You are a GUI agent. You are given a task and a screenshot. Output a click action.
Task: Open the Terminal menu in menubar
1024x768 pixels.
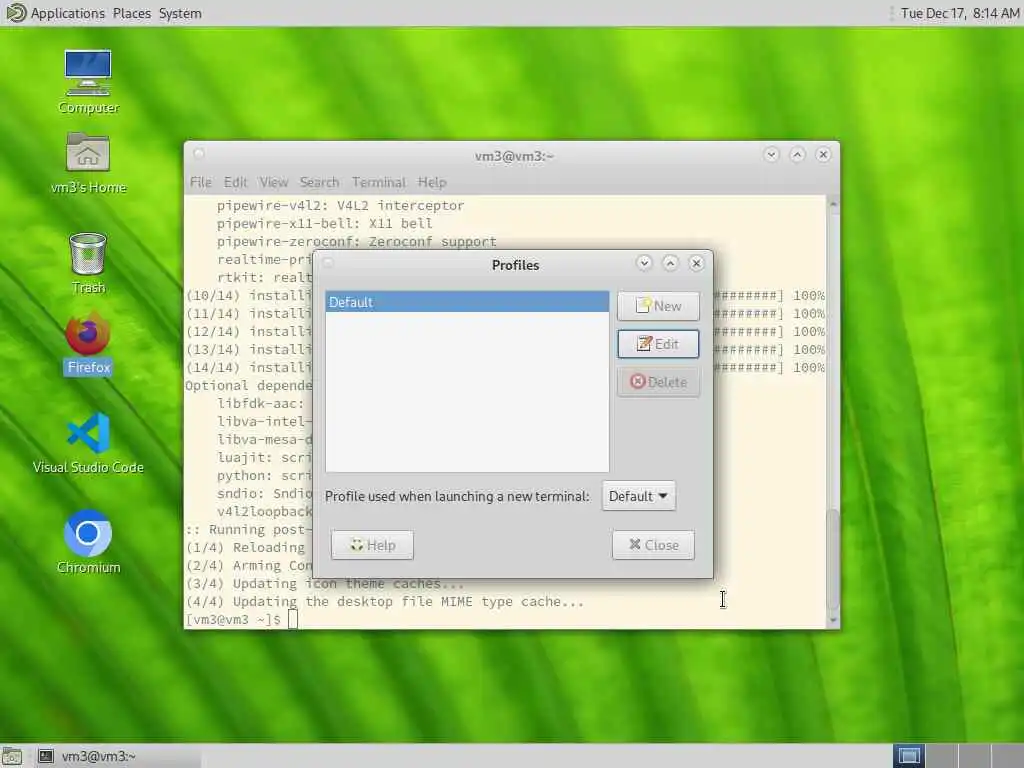tap(379, 182)
